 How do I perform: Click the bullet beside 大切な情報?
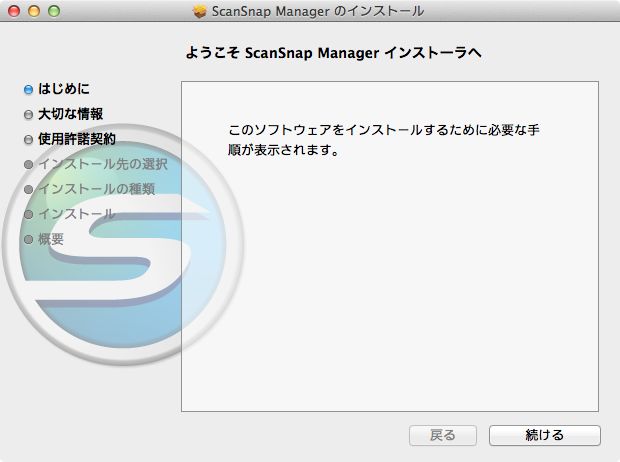click(x=28, y=114)
